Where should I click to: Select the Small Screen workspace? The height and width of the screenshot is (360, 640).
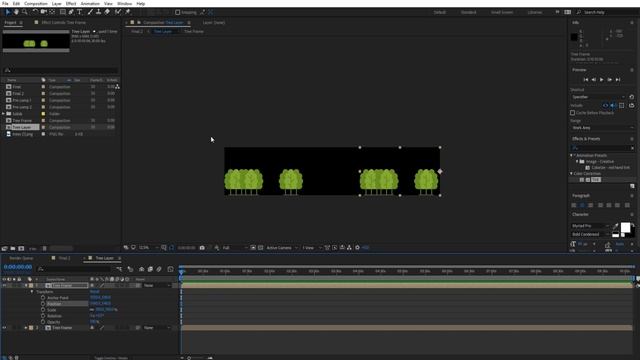coord(502,12)
